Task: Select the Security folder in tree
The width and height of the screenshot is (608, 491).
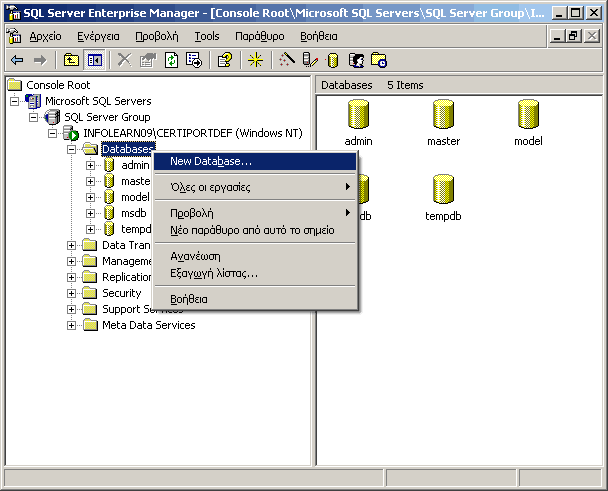Action: click(x=121, y=293)
